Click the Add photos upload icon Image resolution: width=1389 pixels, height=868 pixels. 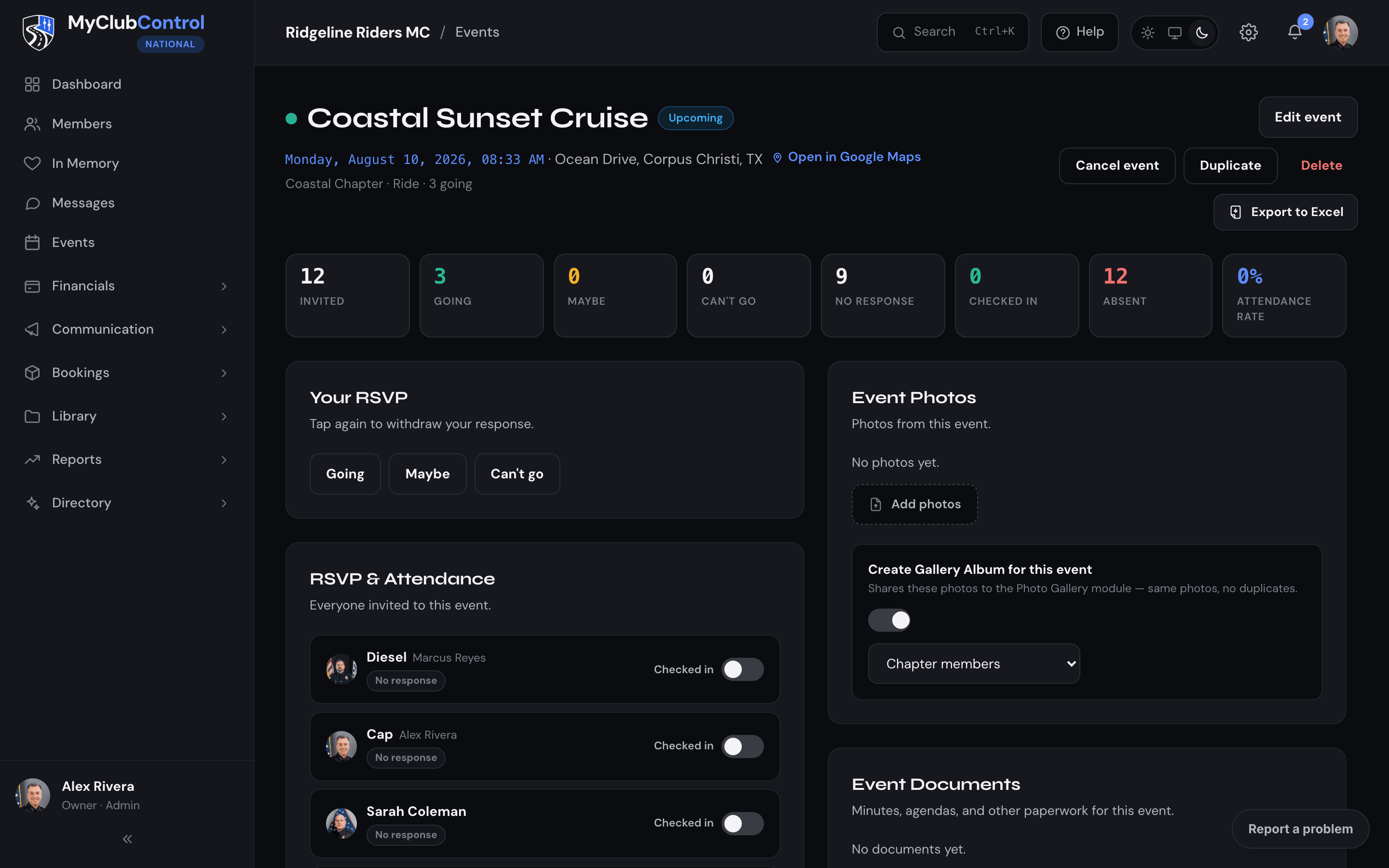(x=875, y=504)
